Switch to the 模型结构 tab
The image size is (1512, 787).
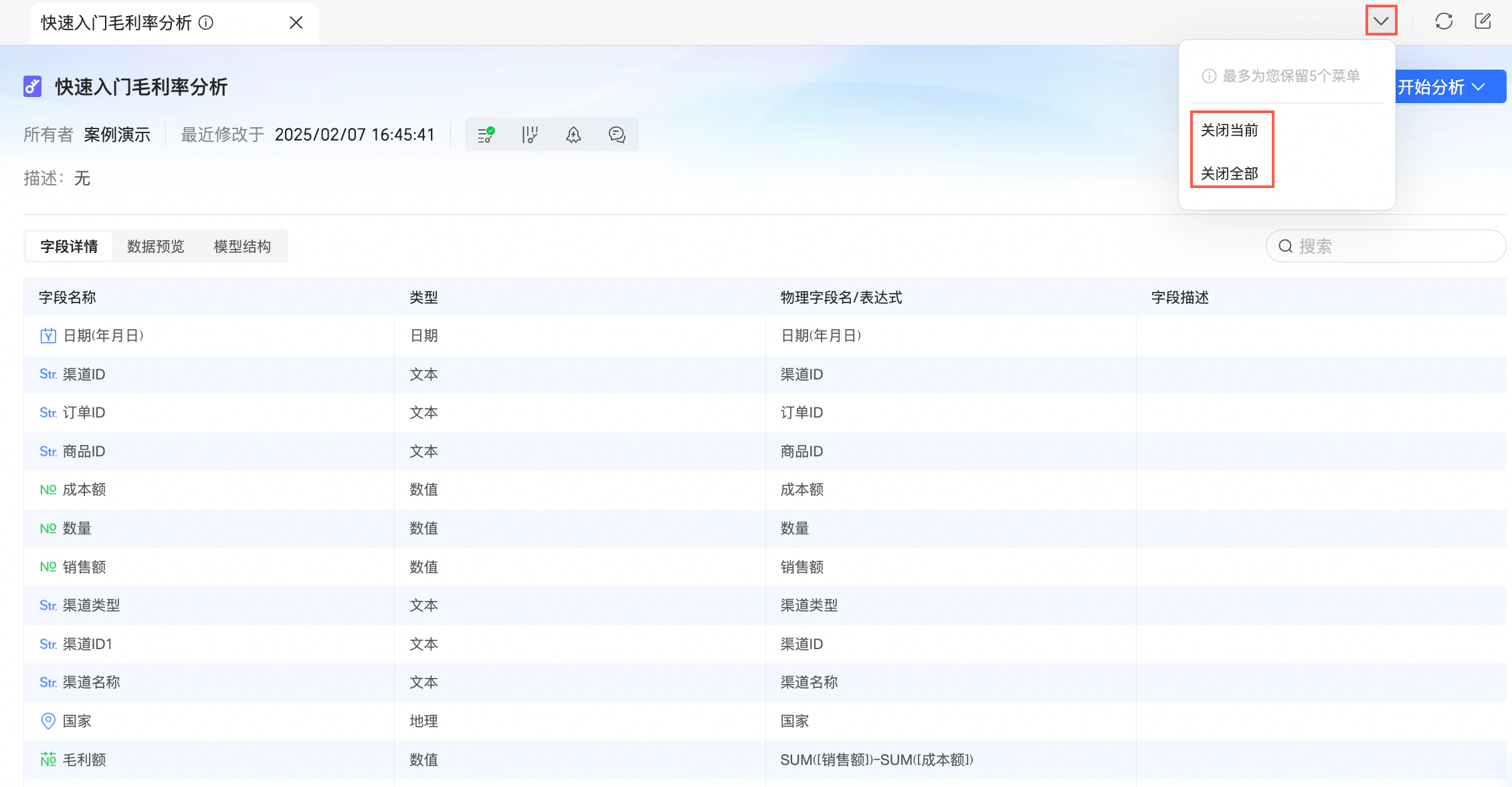tap(242, 246)
